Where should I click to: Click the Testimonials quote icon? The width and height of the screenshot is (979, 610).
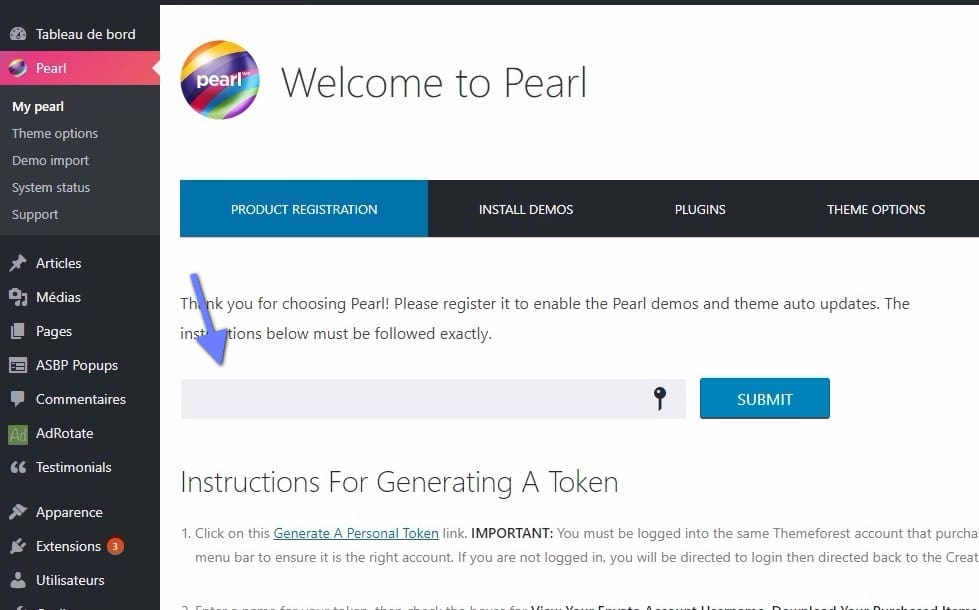[20, 467]
